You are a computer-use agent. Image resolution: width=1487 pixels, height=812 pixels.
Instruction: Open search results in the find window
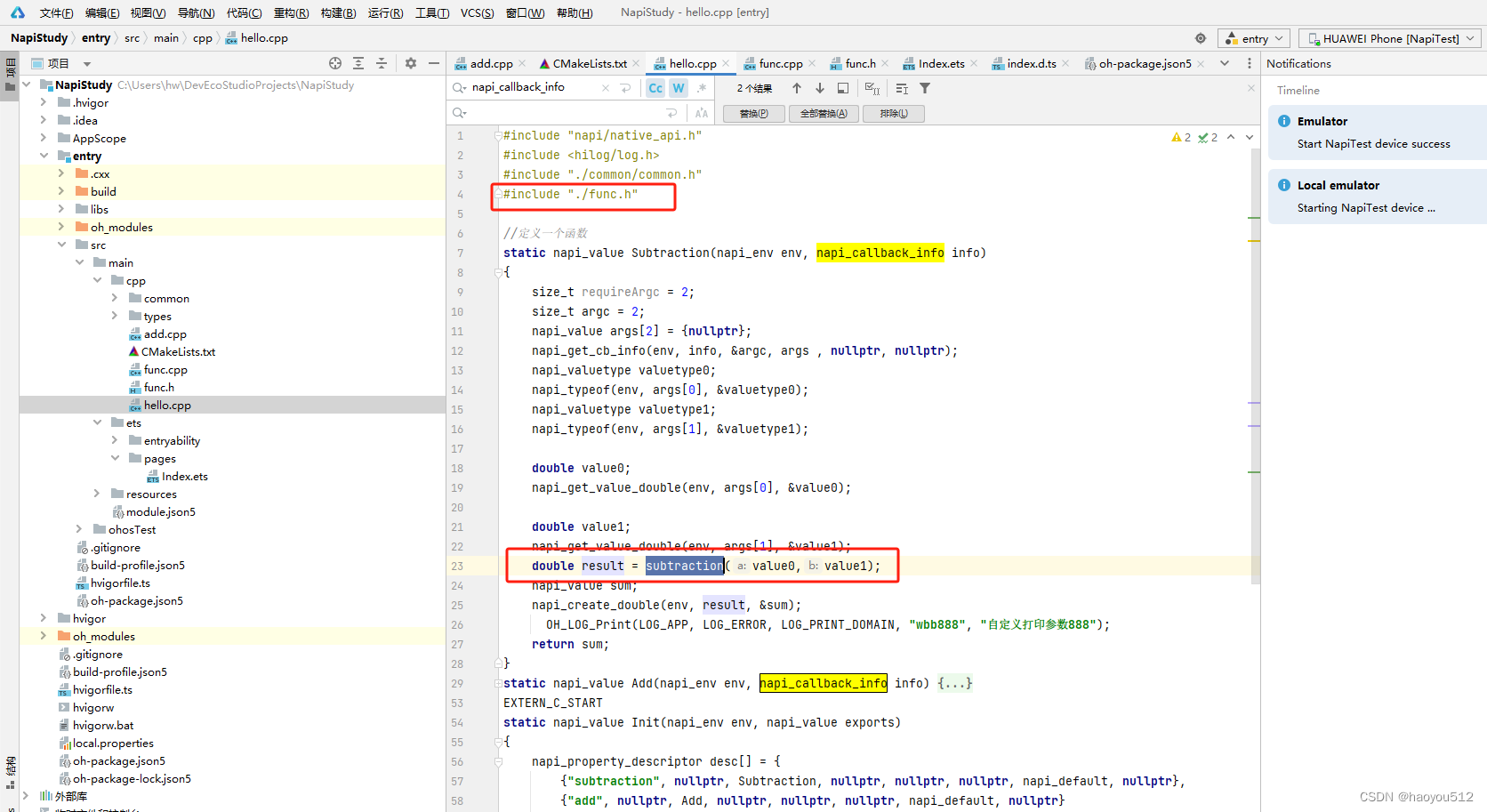tap(843, 88)
